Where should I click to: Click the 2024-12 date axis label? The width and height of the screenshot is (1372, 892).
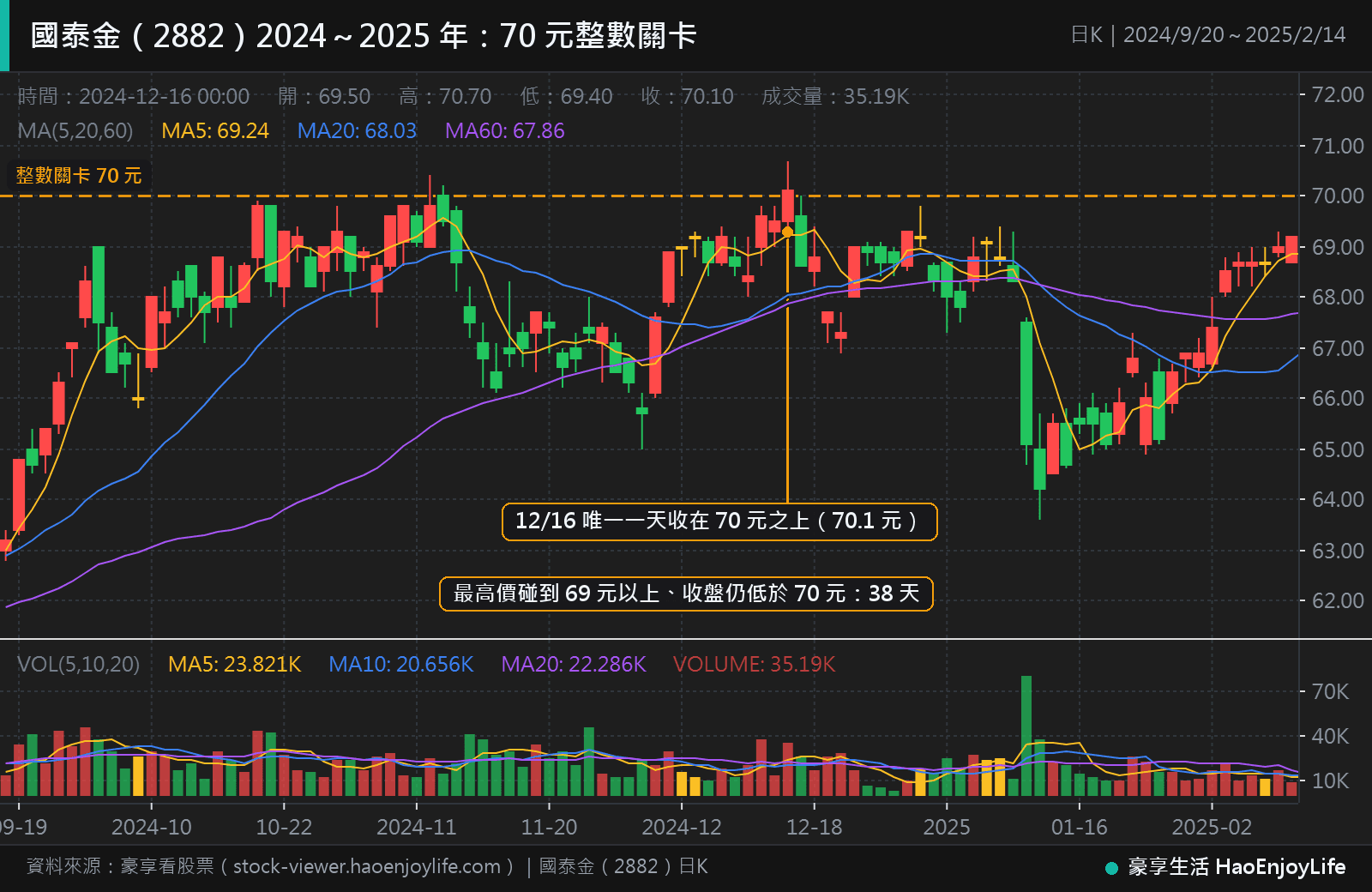point(682,828)
